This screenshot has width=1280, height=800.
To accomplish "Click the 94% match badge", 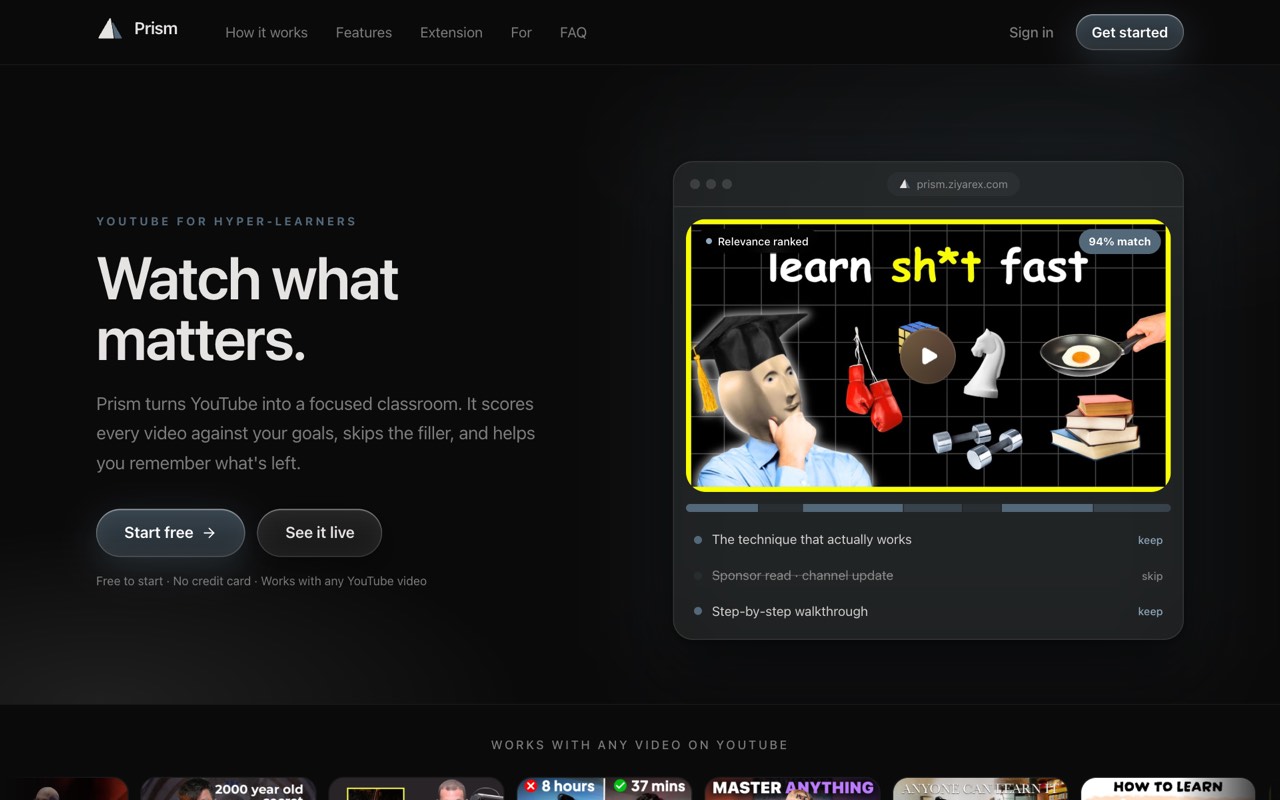I will coord(1119,241).
